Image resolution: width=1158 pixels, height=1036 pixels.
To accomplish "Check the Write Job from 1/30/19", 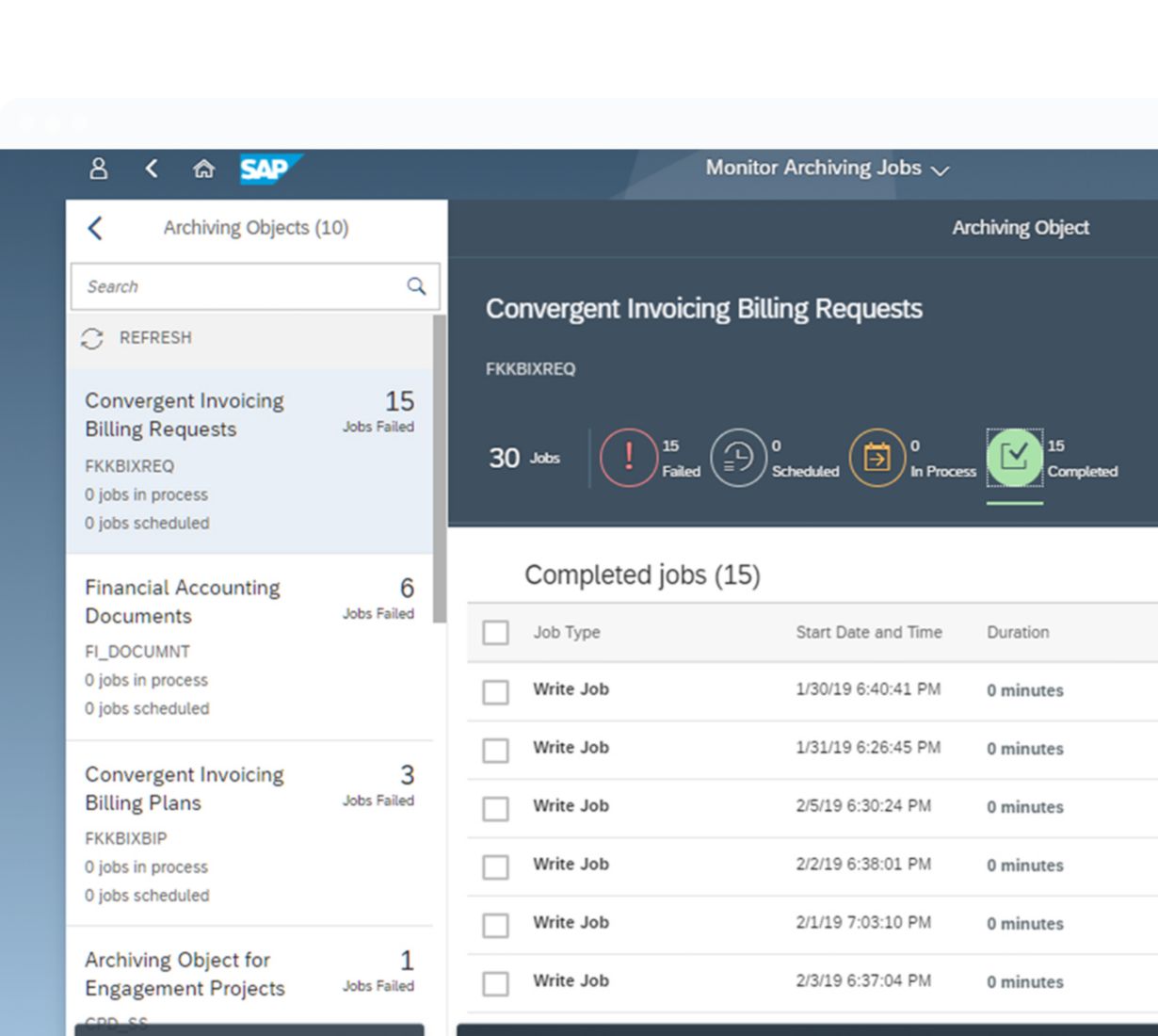I will [495, 692].
